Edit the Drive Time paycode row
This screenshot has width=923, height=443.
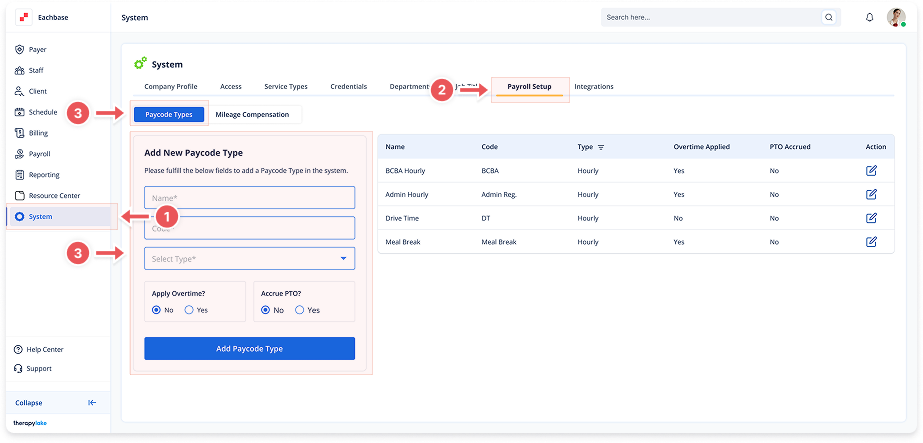click(871, 218)
